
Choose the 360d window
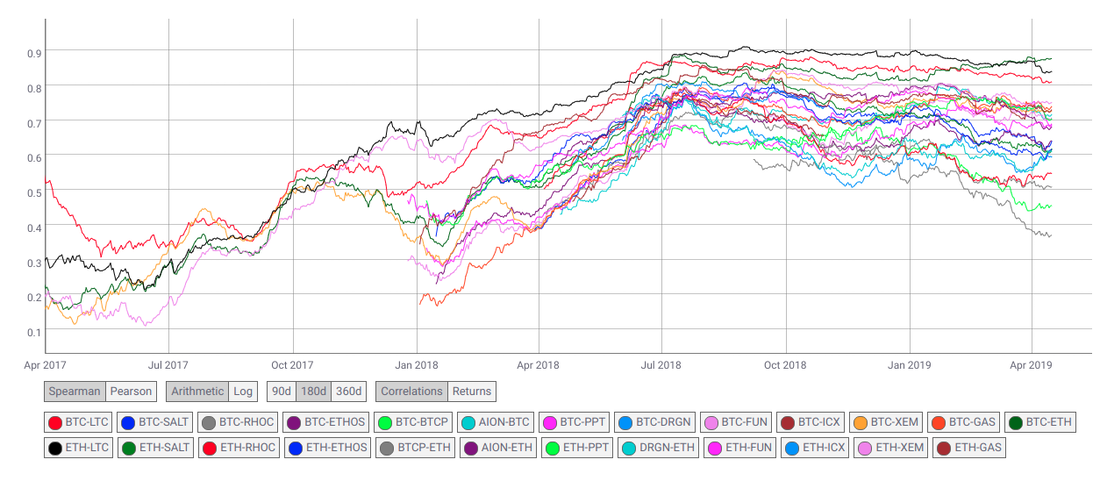[348, 391]
